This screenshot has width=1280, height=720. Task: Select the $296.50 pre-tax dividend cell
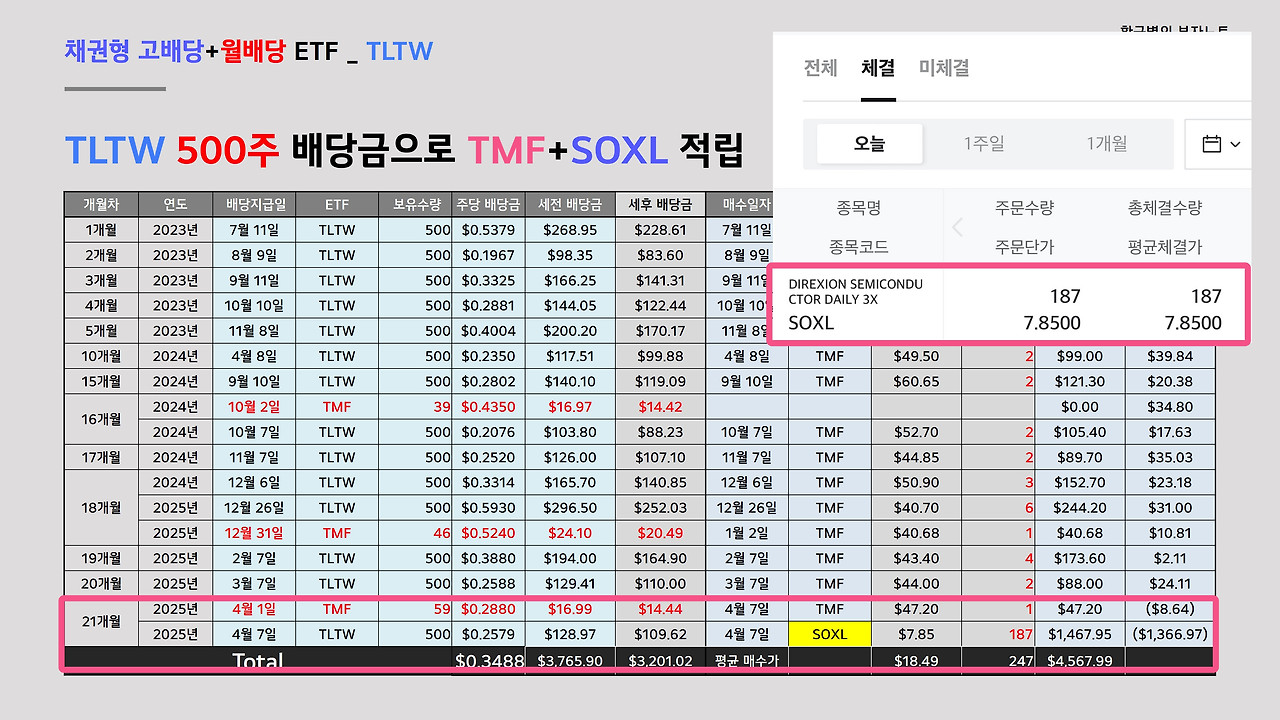[x=570, y=507]
